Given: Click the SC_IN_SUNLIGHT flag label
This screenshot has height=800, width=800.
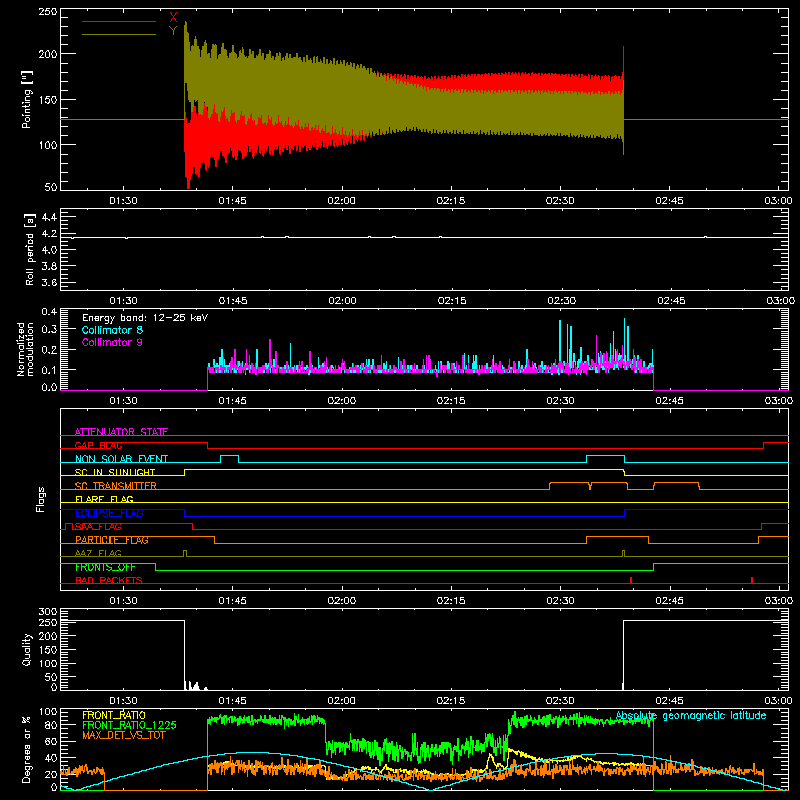Looking at the screenshot, I should 115,472.
